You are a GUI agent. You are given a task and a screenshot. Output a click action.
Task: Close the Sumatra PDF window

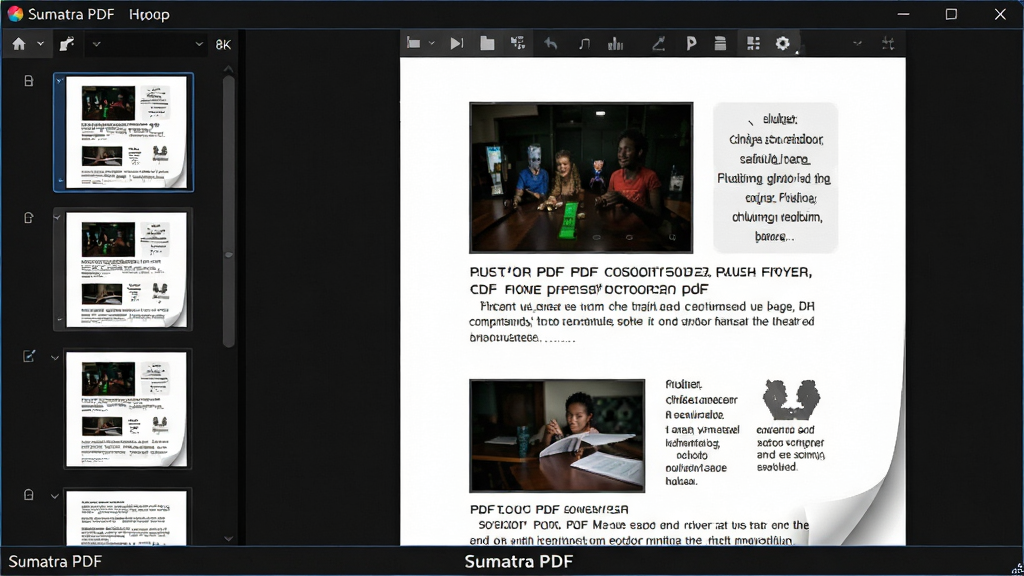1000,14
